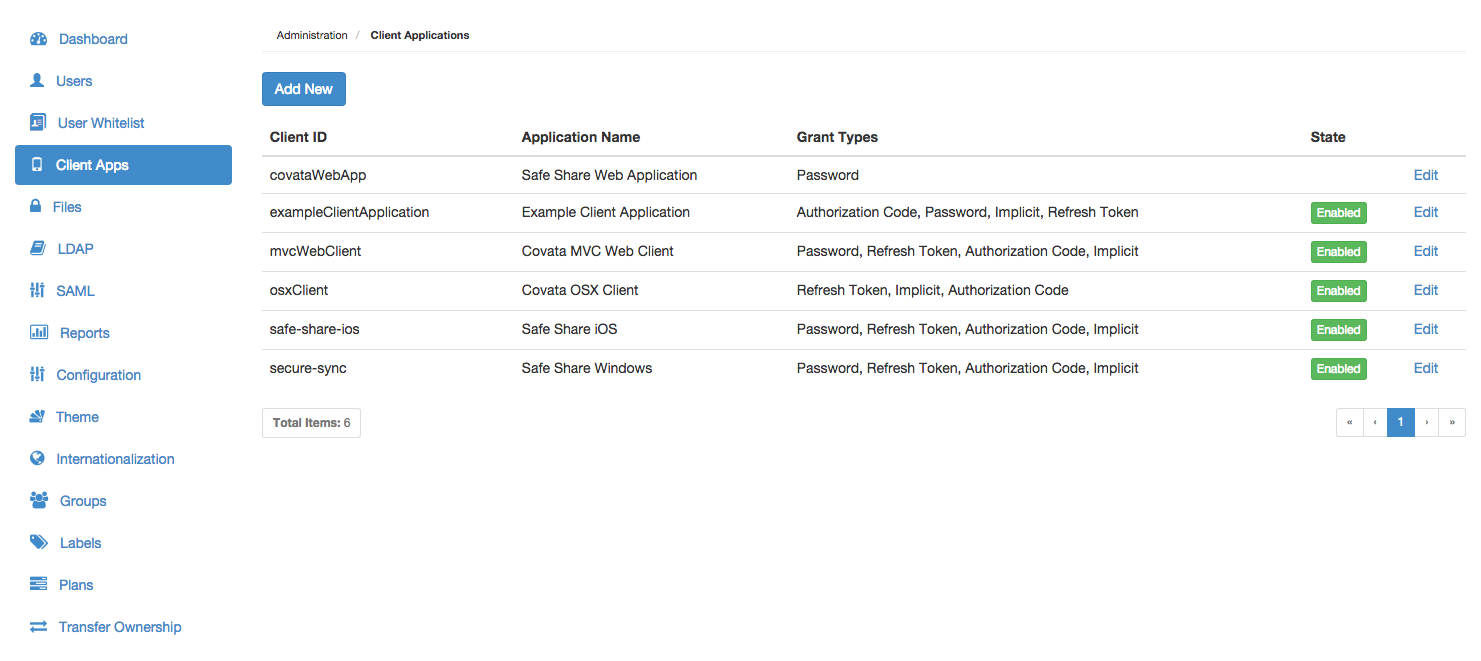Go to the last page of results
The image size is (1481, 661).
1452,422
